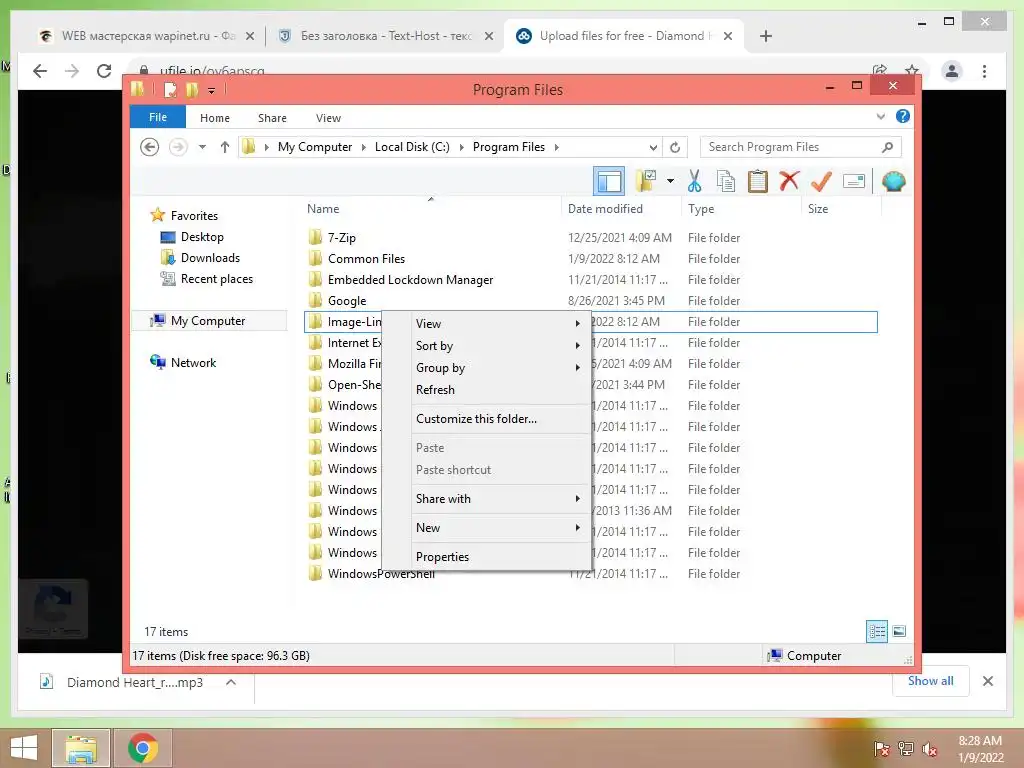Open the recent locations dropdown arrow
1024x768 pixels.
[x=202, y=147]
